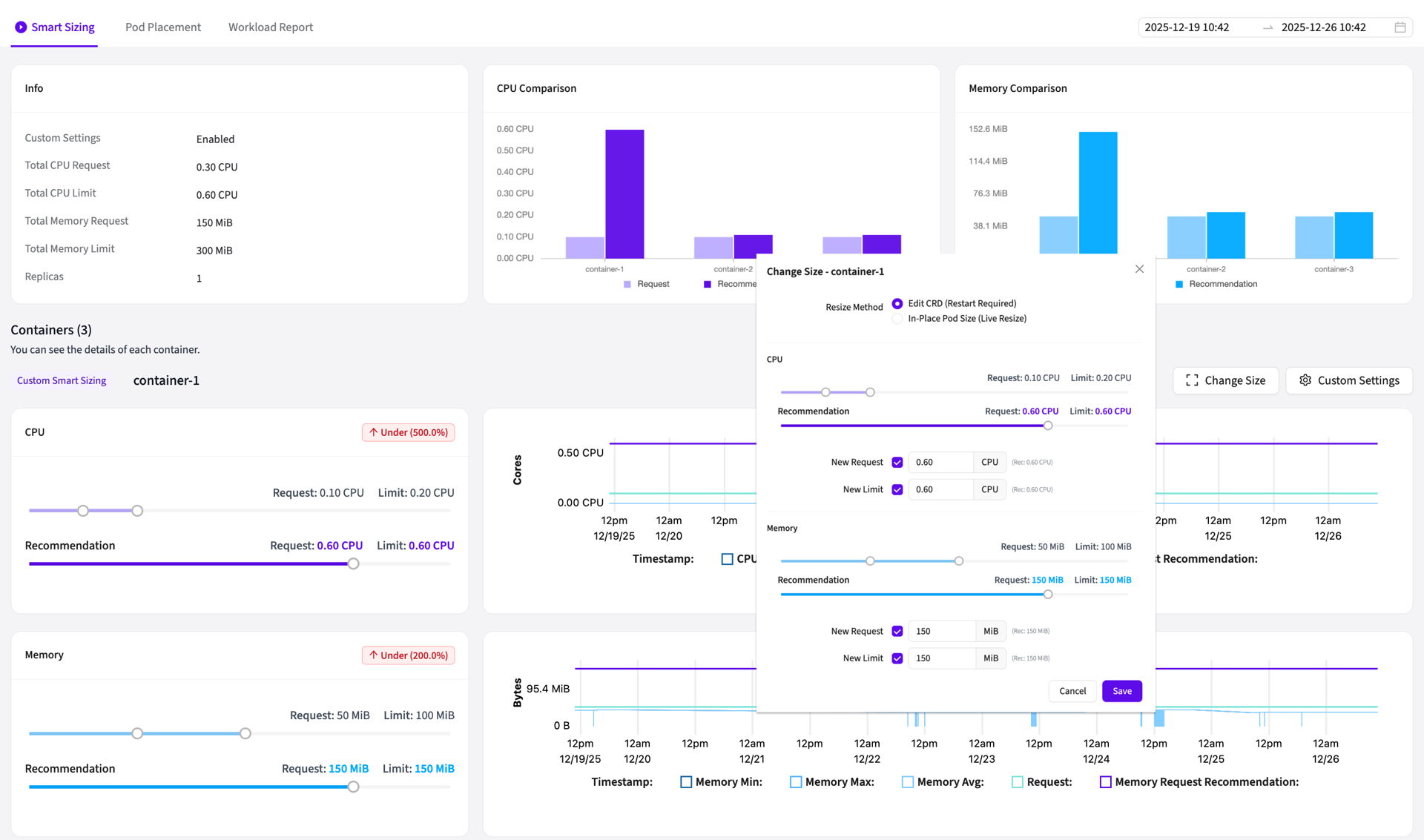Click the Request legend swatch in CPU Comparison
Viewport: 1424px width, 840px height.
[x=627, y=284]
